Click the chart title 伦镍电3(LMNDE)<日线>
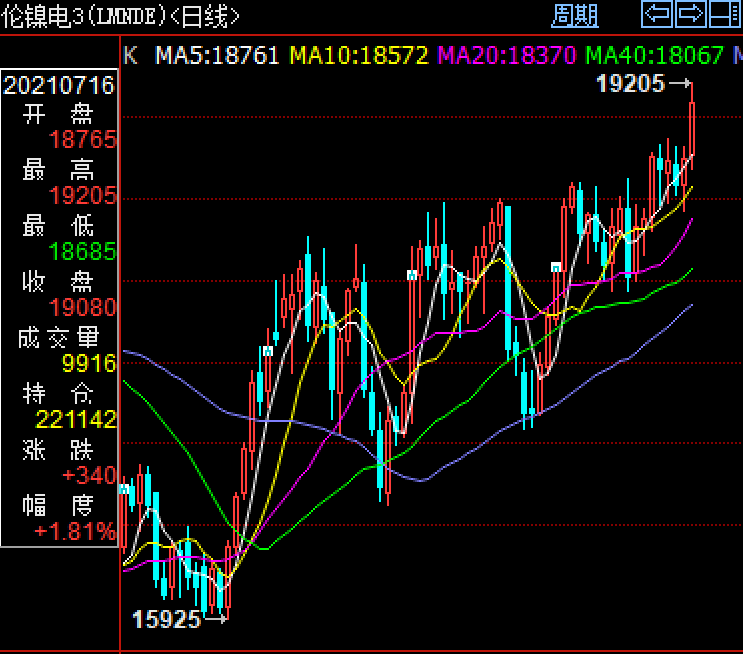The image size is (743, 654). click(120, 17)
